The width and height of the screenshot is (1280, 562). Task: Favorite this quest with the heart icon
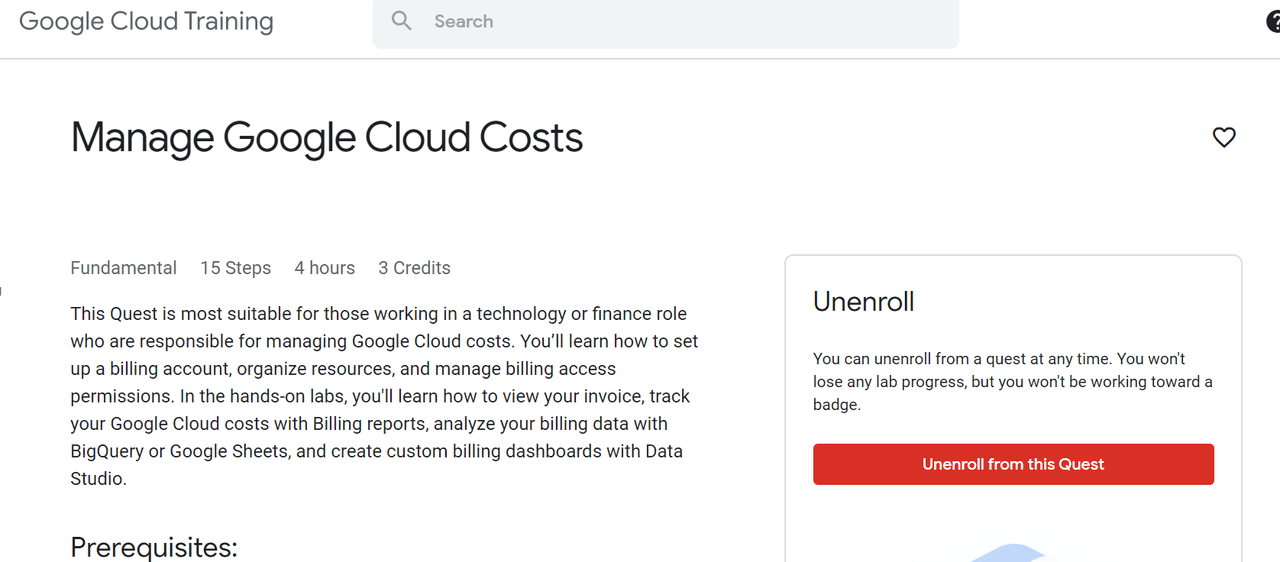point(1224,137)
